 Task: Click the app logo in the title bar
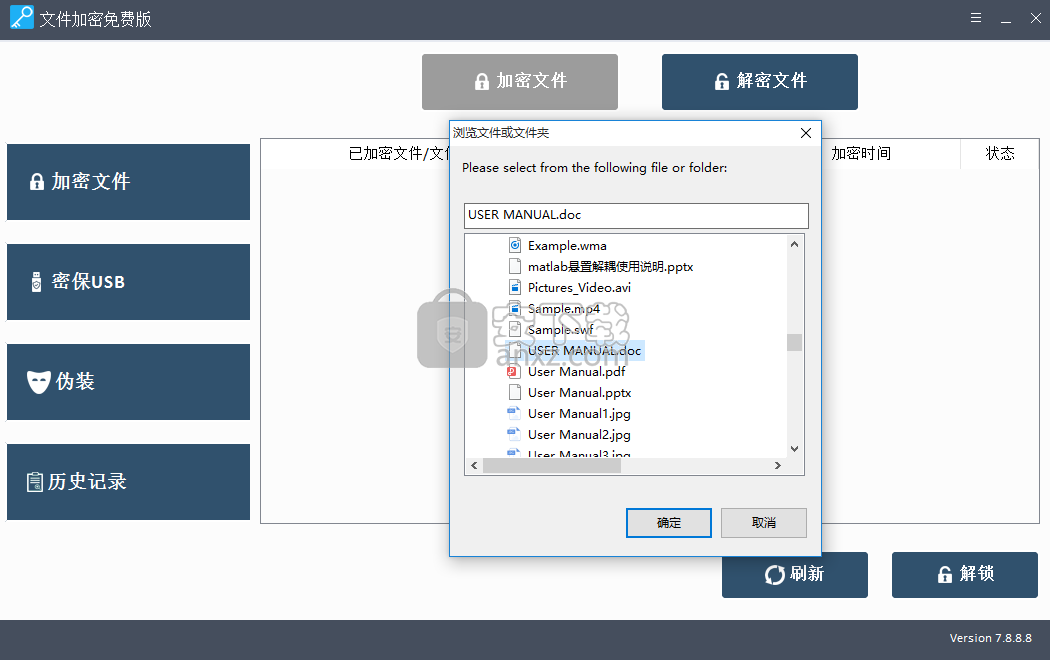(20, 18)
